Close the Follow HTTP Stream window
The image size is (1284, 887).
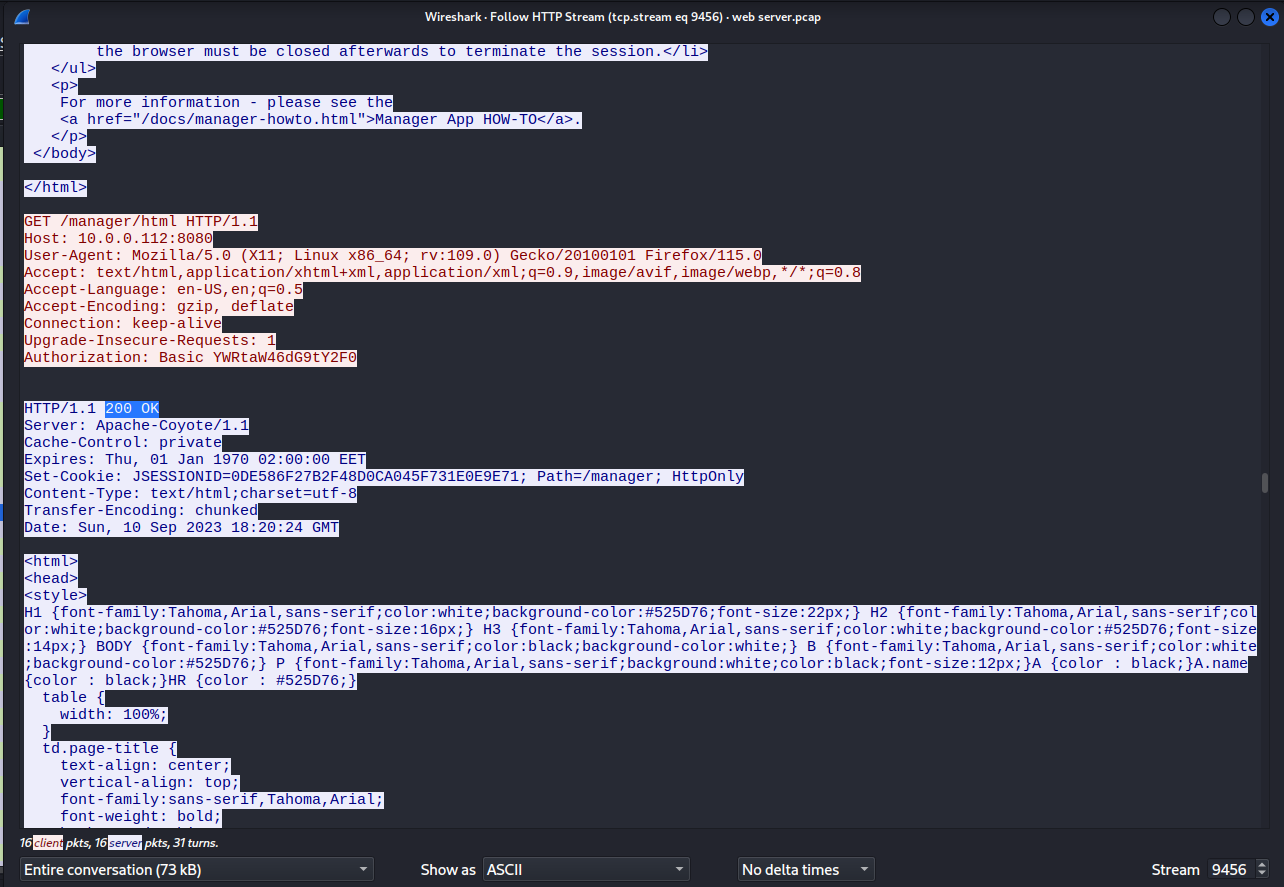click(x=1269, y=17)
